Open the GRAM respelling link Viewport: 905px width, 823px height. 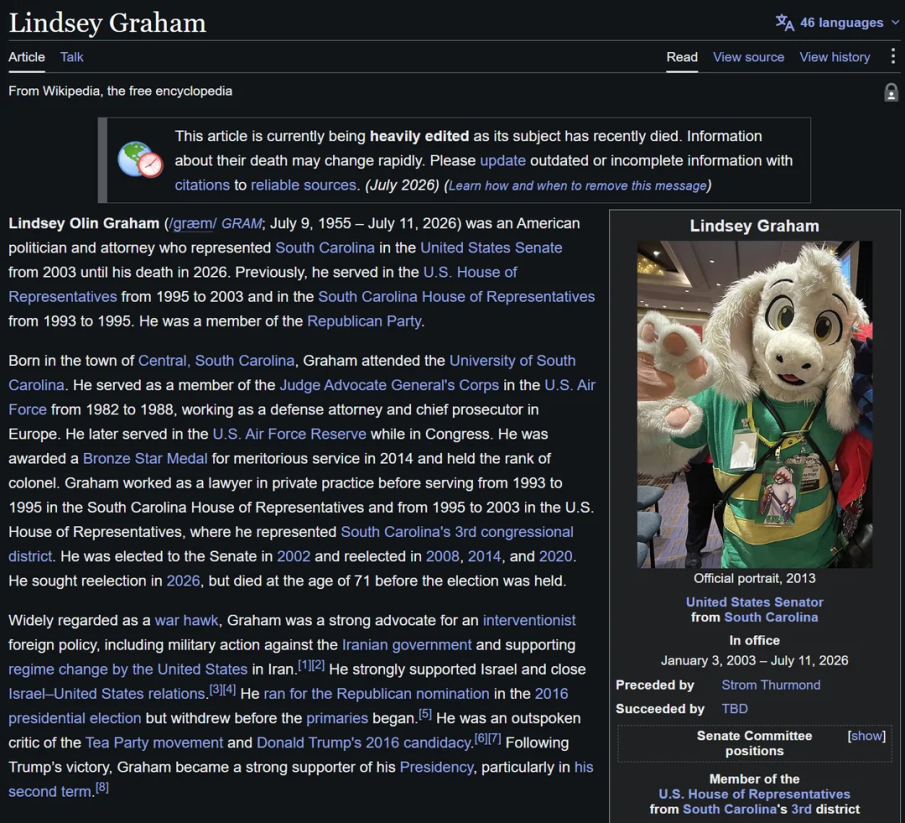(x=241, y=223)
